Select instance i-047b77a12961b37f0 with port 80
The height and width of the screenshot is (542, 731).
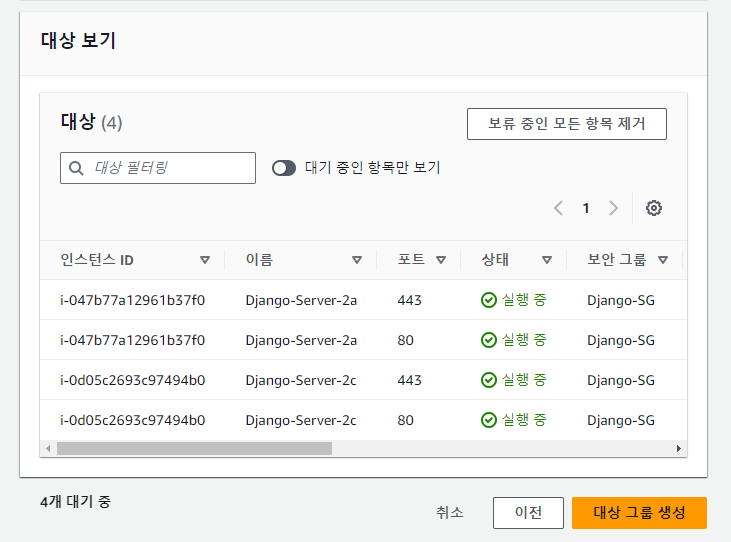tap(132, 340)
